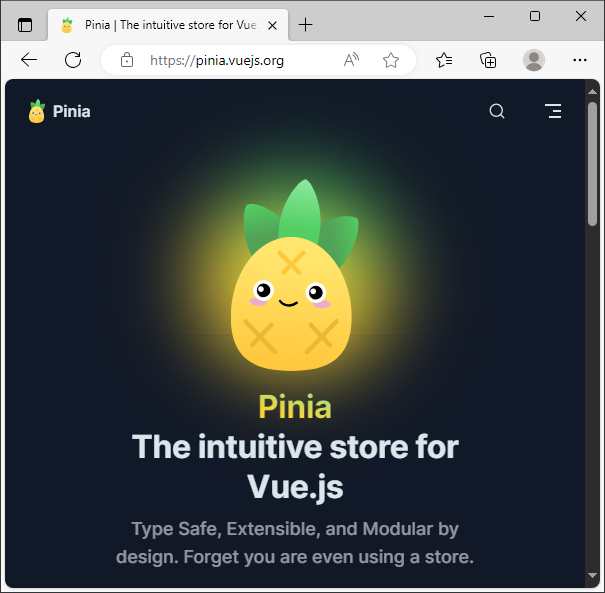Click 'The intuitive store for' heading
Image resolution: width=605 pixels, height=593 pixels.
(x=296, y=447)
